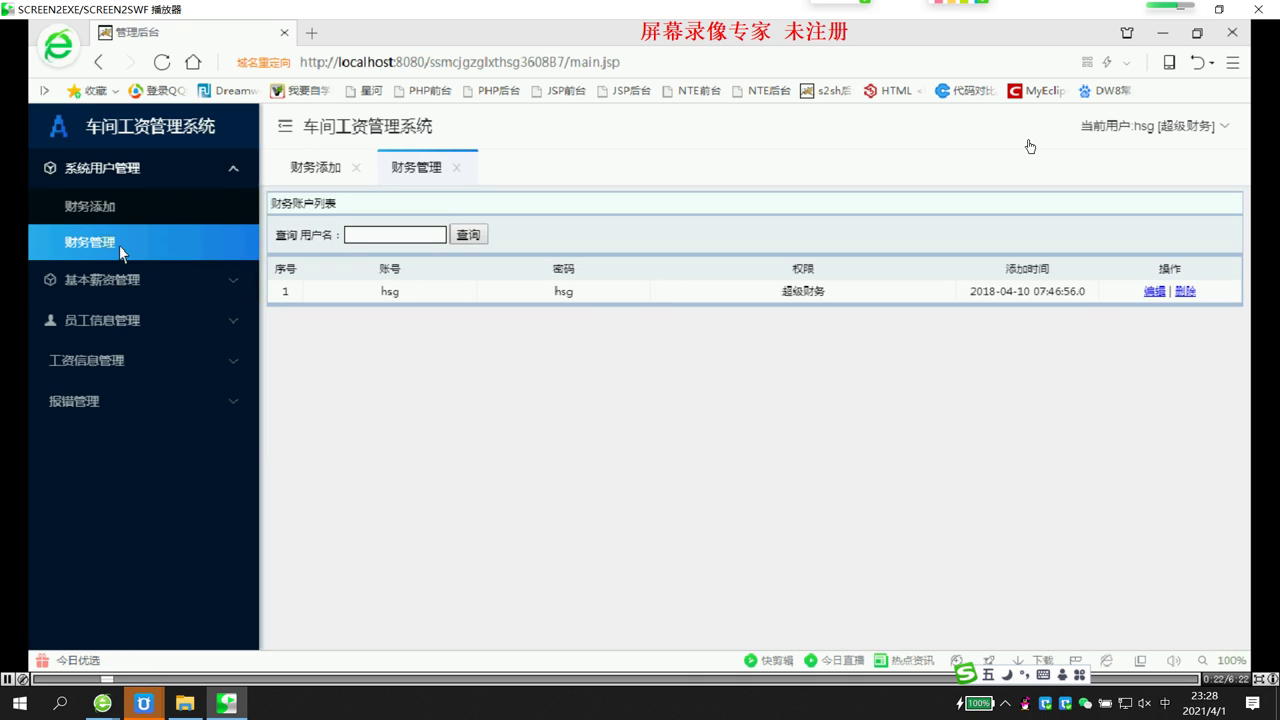The height and width of the screenshot is (720, 1280).
Task: Open the 收藏 favorites star bookmark
Action: pos(86,91)
